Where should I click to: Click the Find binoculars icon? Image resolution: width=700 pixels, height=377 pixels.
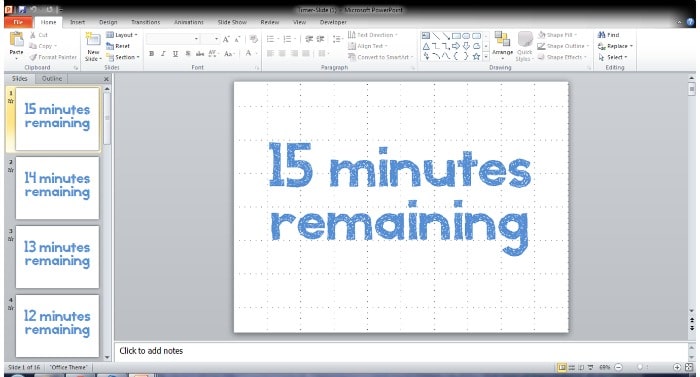coord(602,35)
